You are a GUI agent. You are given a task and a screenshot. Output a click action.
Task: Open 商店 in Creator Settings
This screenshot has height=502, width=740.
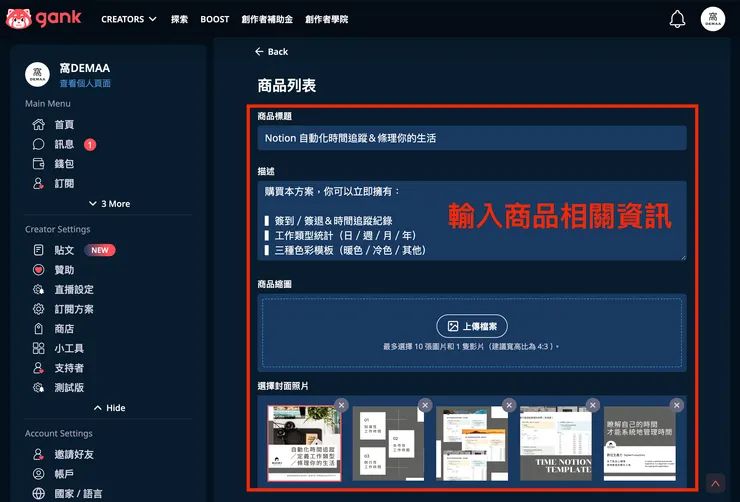pos(64,328)
